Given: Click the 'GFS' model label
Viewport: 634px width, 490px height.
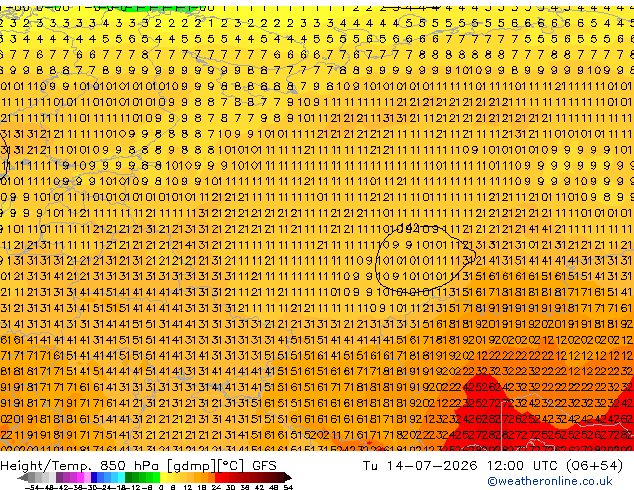Looking at the screenshot, I should (264, 466).
